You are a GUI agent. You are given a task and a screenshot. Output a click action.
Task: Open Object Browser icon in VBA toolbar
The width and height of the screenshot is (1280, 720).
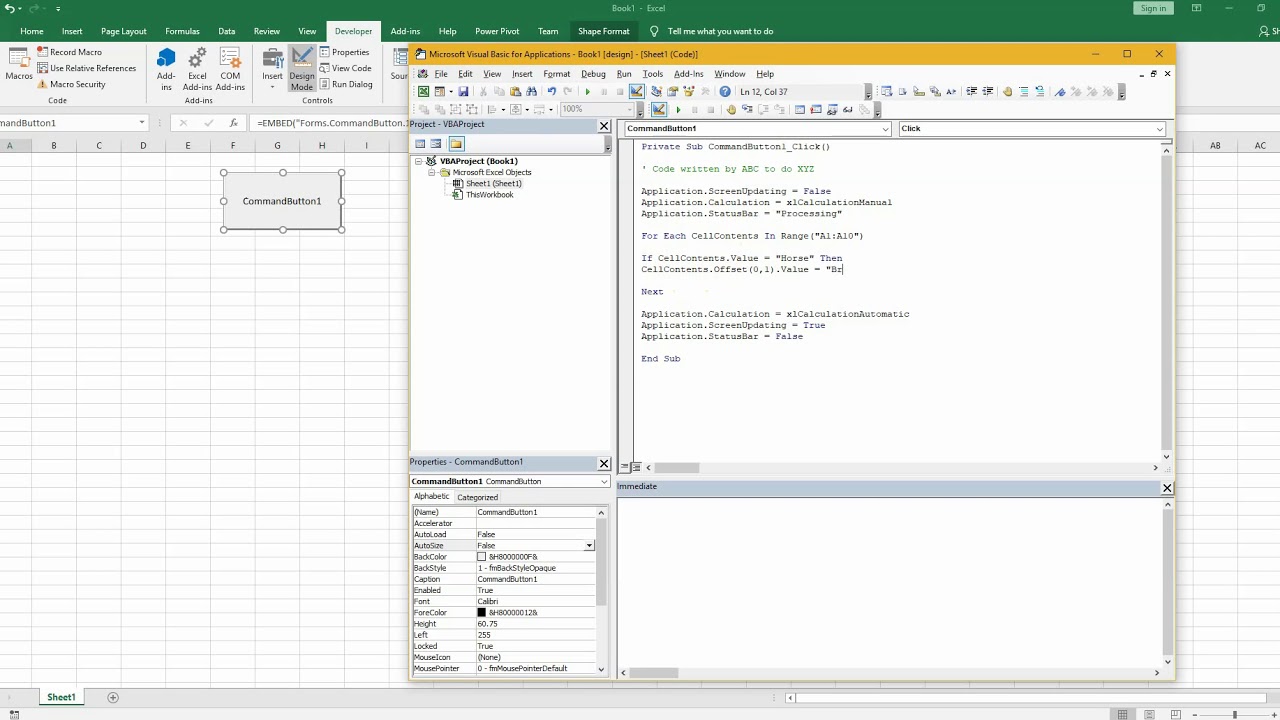point(689,91)
